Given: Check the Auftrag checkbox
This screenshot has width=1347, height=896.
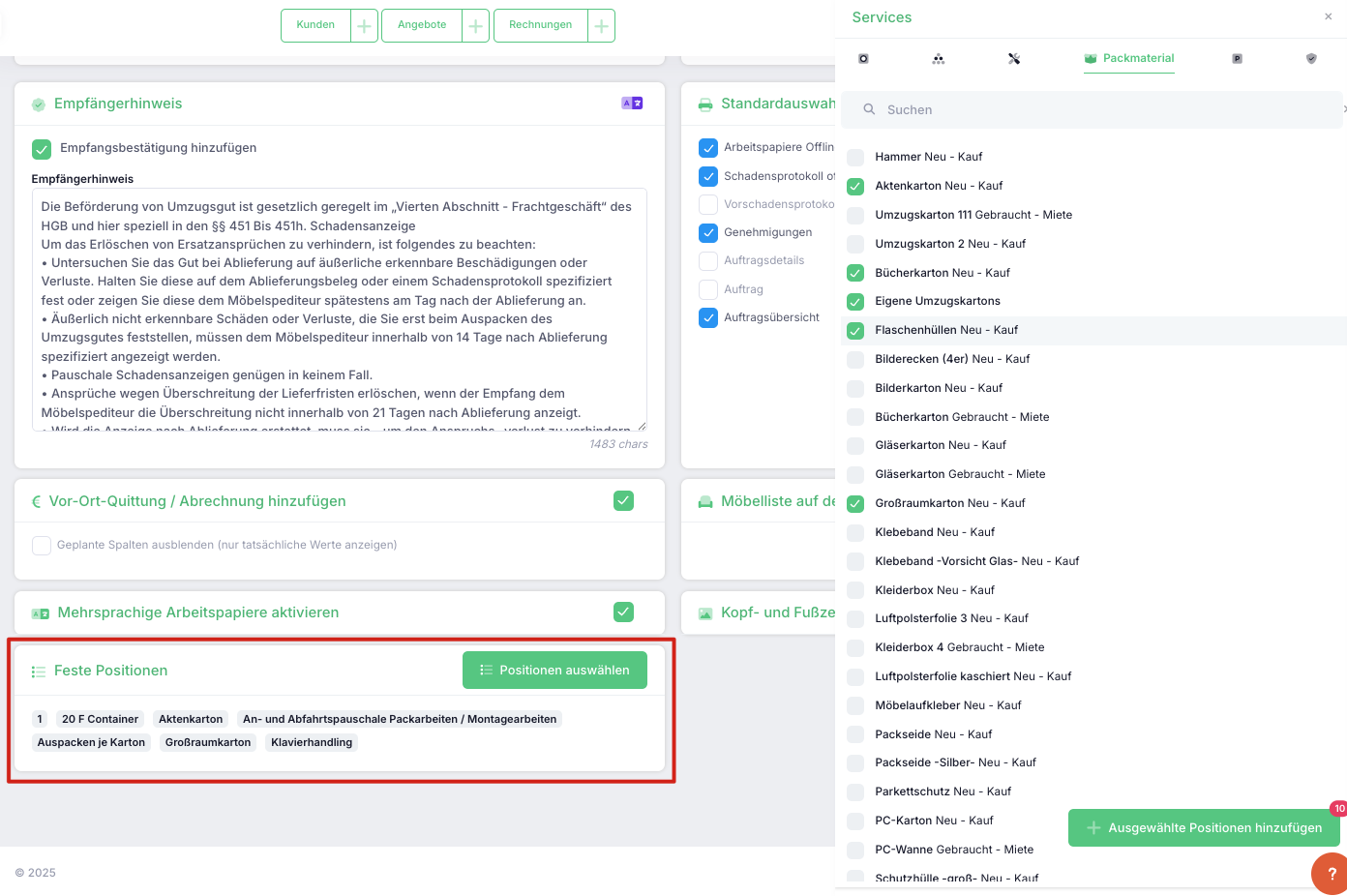Looking at the screenshot, I should [708, 290].
